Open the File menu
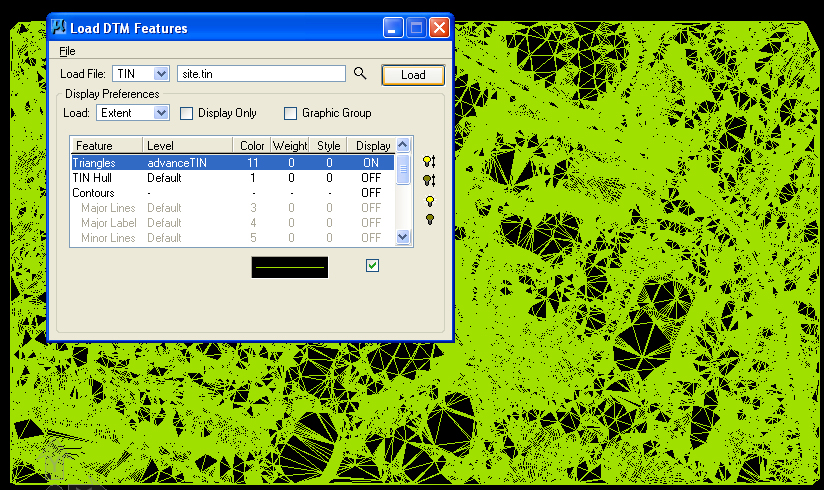The height and width of the screenshot is (490, 824). click(x=67, y=51)
